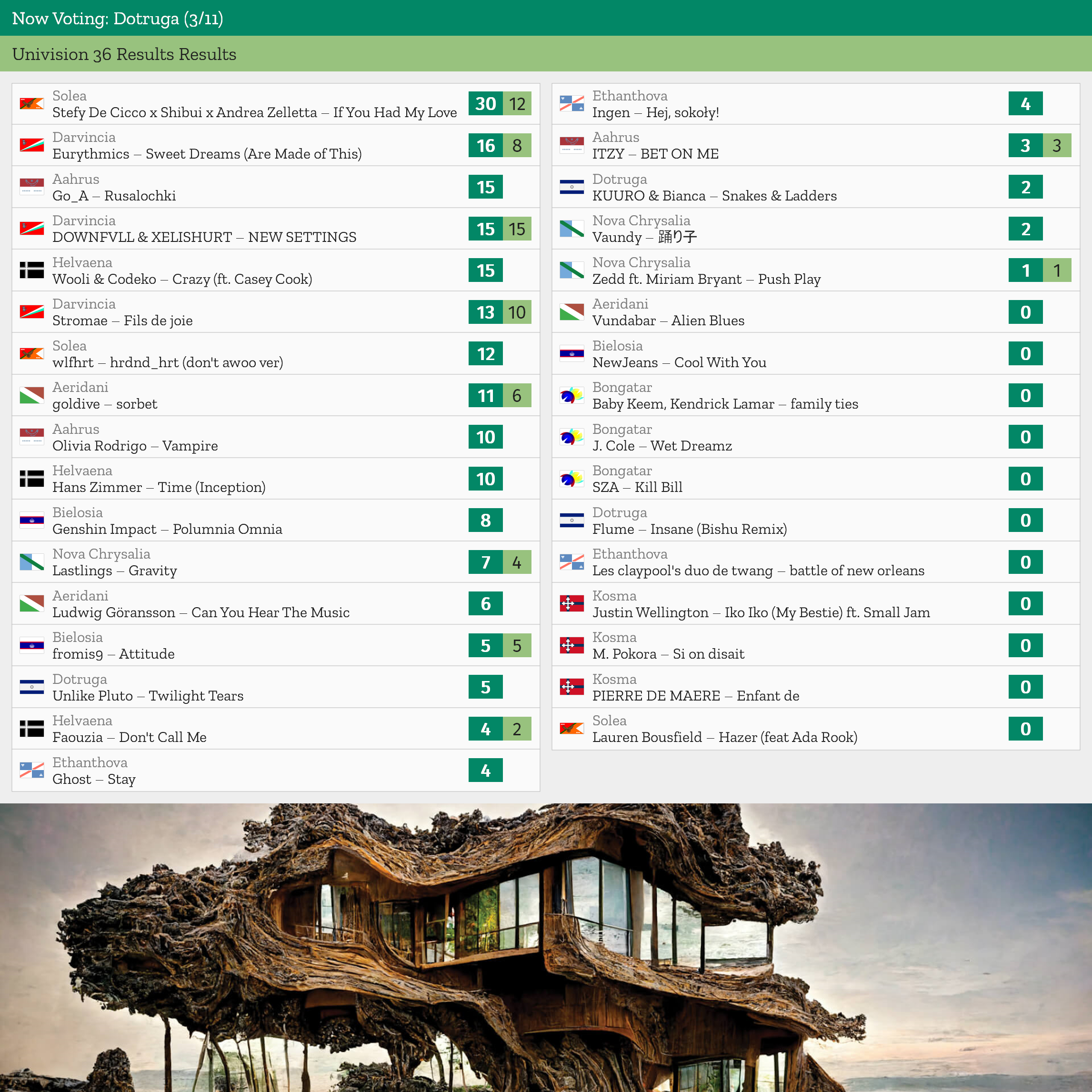Click the light green 10 for Fils de joie
Image resolution: width=1092 pixels, height=1092 pixels.
pos(517,312)
